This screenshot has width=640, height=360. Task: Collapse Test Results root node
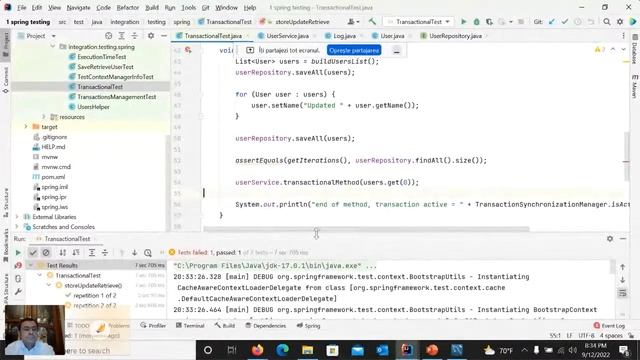(x=31, y=265)
